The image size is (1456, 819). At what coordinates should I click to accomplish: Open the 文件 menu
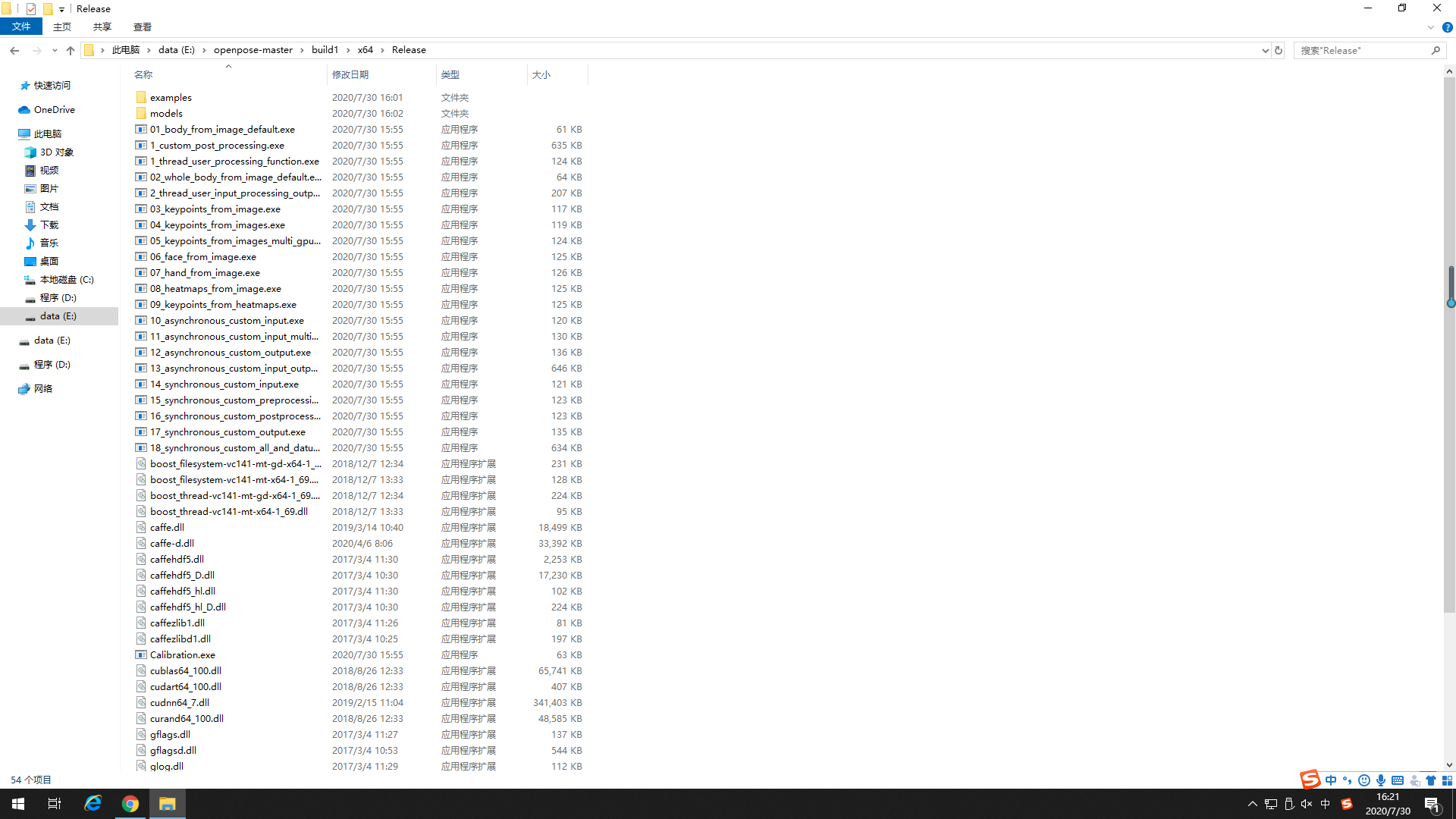tap(21, 26)
